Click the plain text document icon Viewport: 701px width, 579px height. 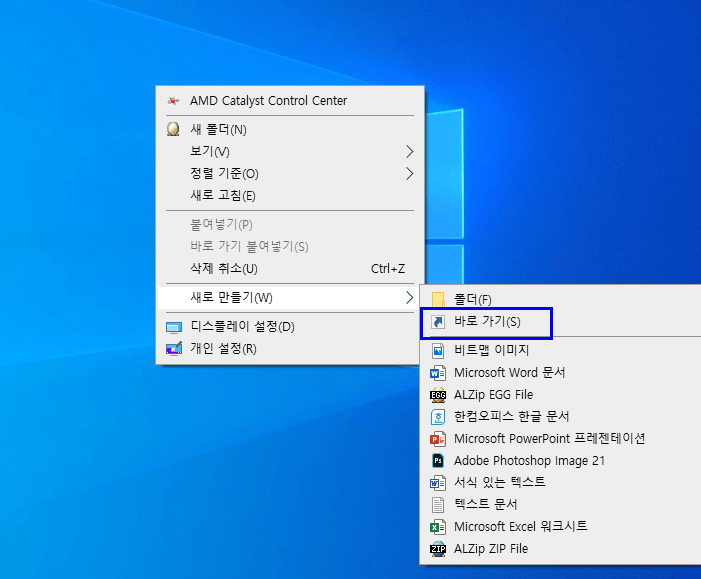(x=438, y=505)
